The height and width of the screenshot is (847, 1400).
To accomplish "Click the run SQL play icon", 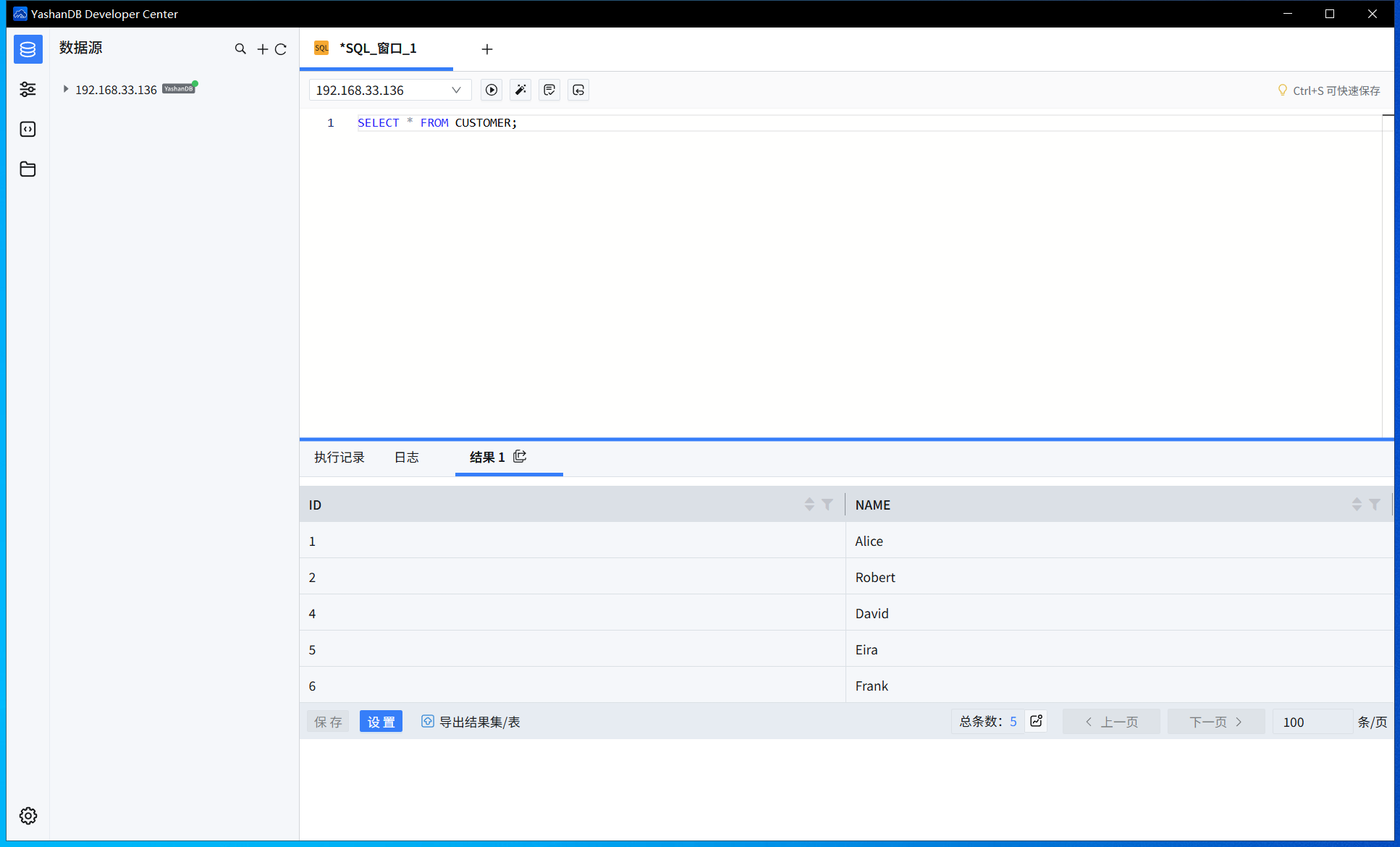I will 492,90.
